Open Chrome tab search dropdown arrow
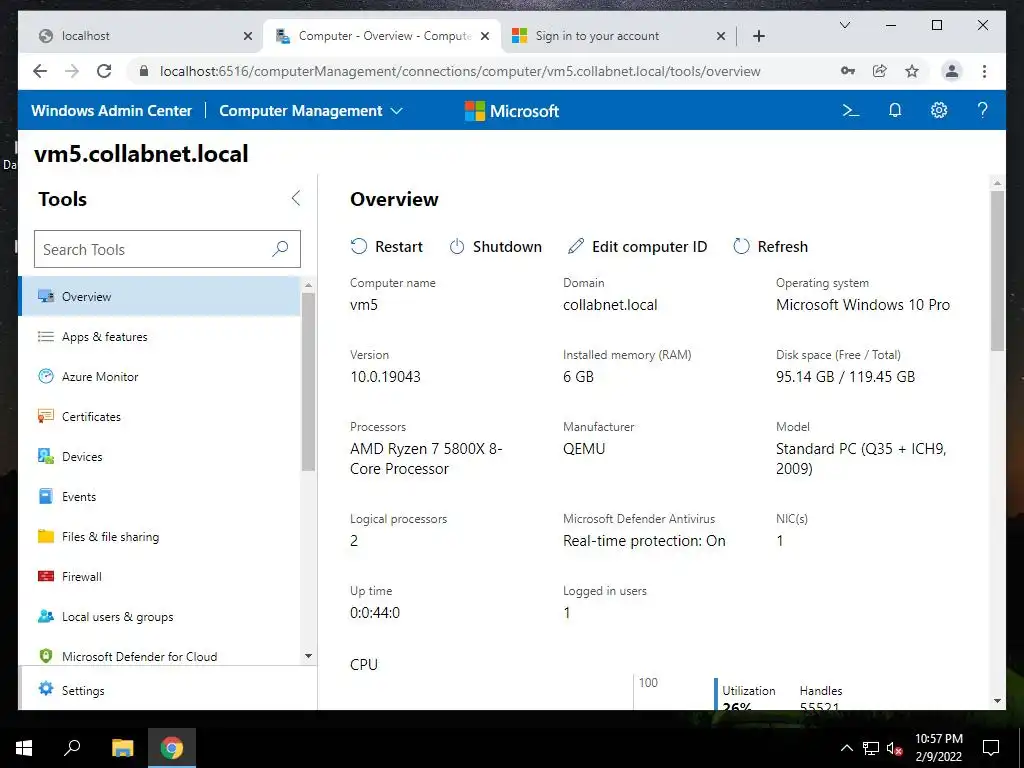The height and width of the screenshot is (768, 1024). pos(844,25)
